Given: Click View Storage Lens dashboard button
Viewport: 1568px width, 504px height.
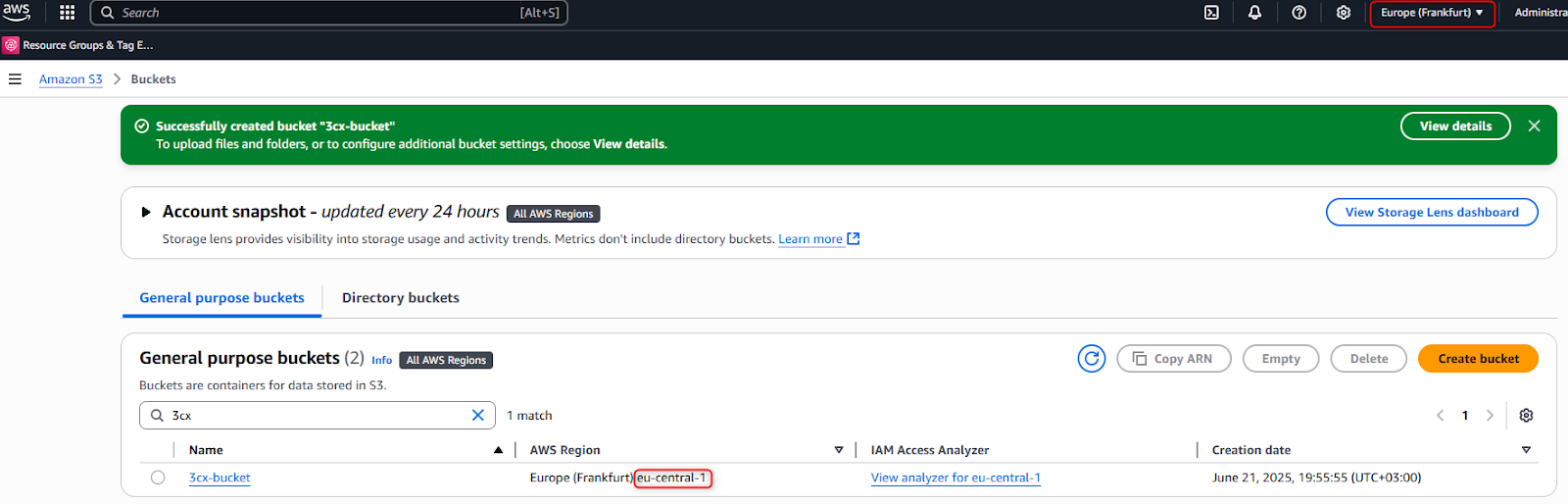Looking at the screenshot, I should click(1432, 212).
